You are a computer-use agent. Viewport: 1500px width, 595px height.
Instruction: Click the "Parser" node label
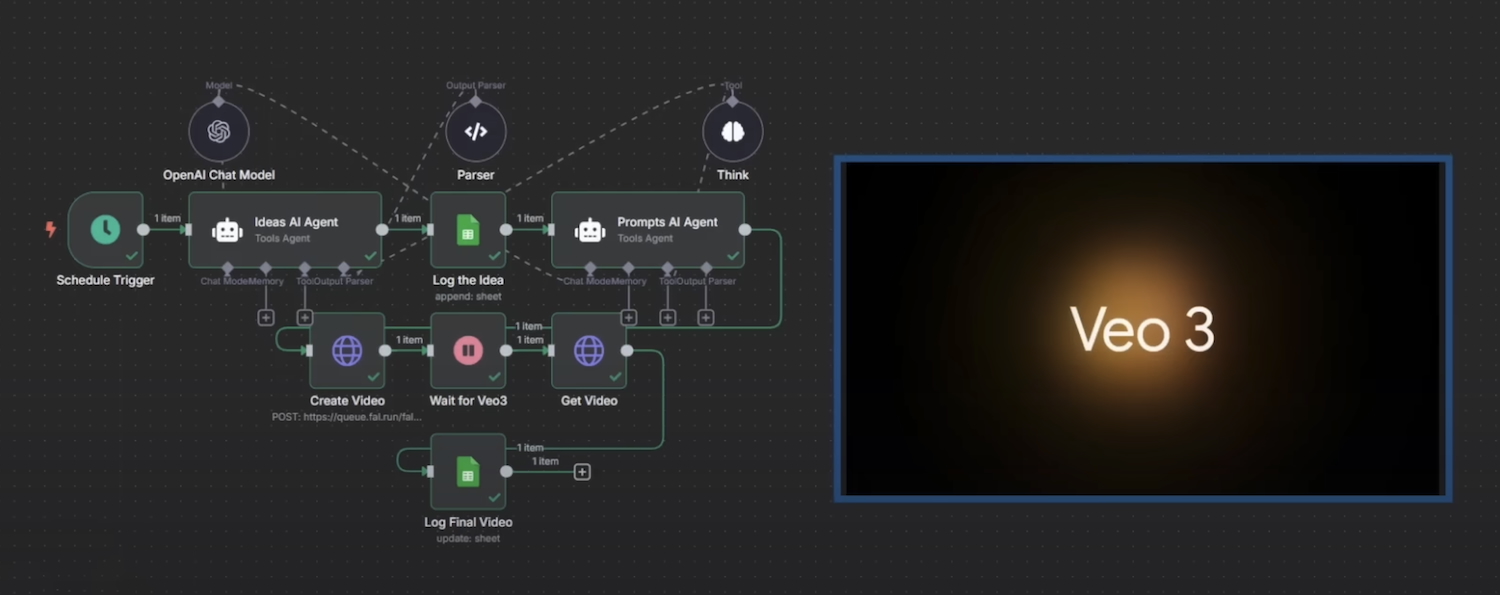[x=476, y=175]
